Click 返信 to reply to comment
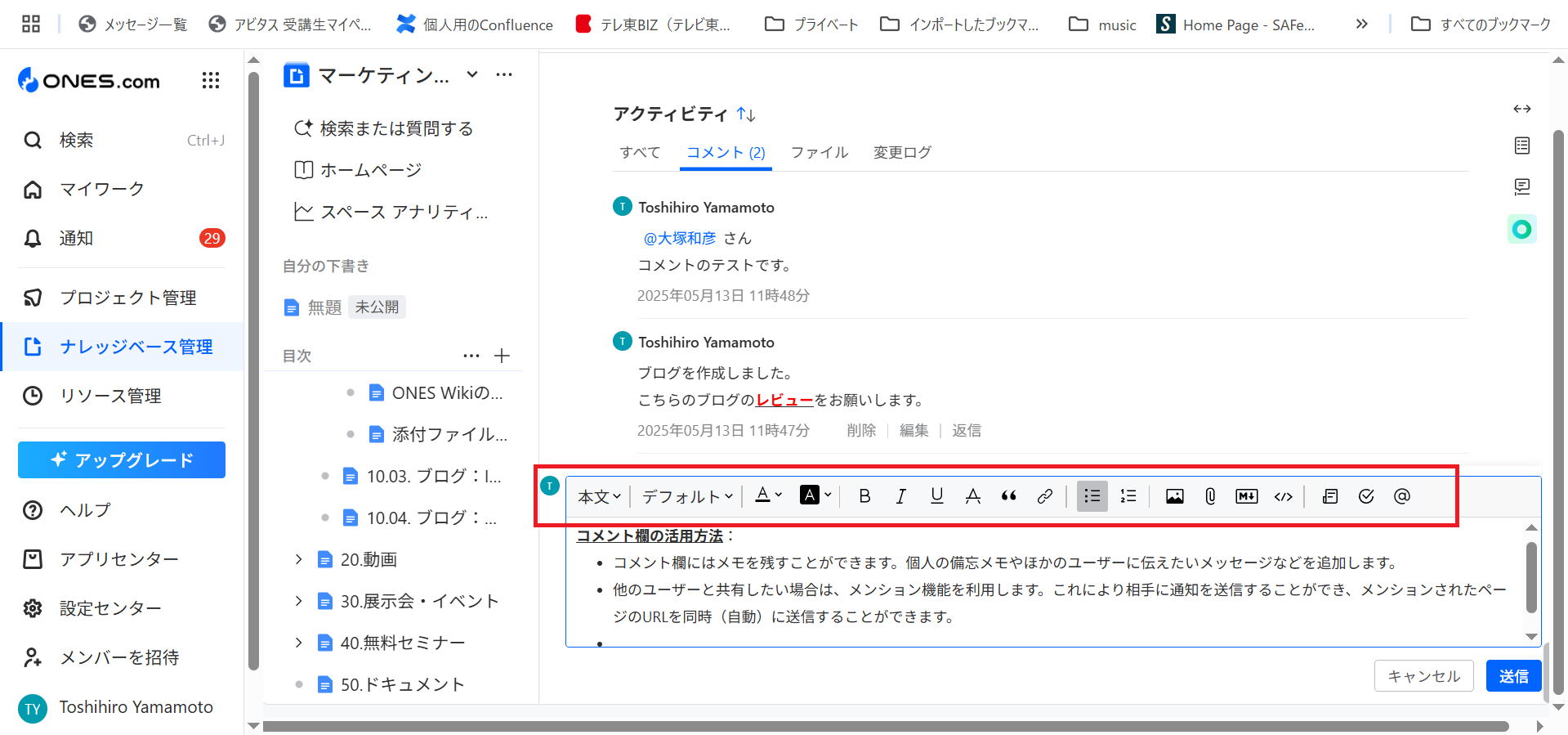This screenshot has height=735, width=1568. point(966,430)
